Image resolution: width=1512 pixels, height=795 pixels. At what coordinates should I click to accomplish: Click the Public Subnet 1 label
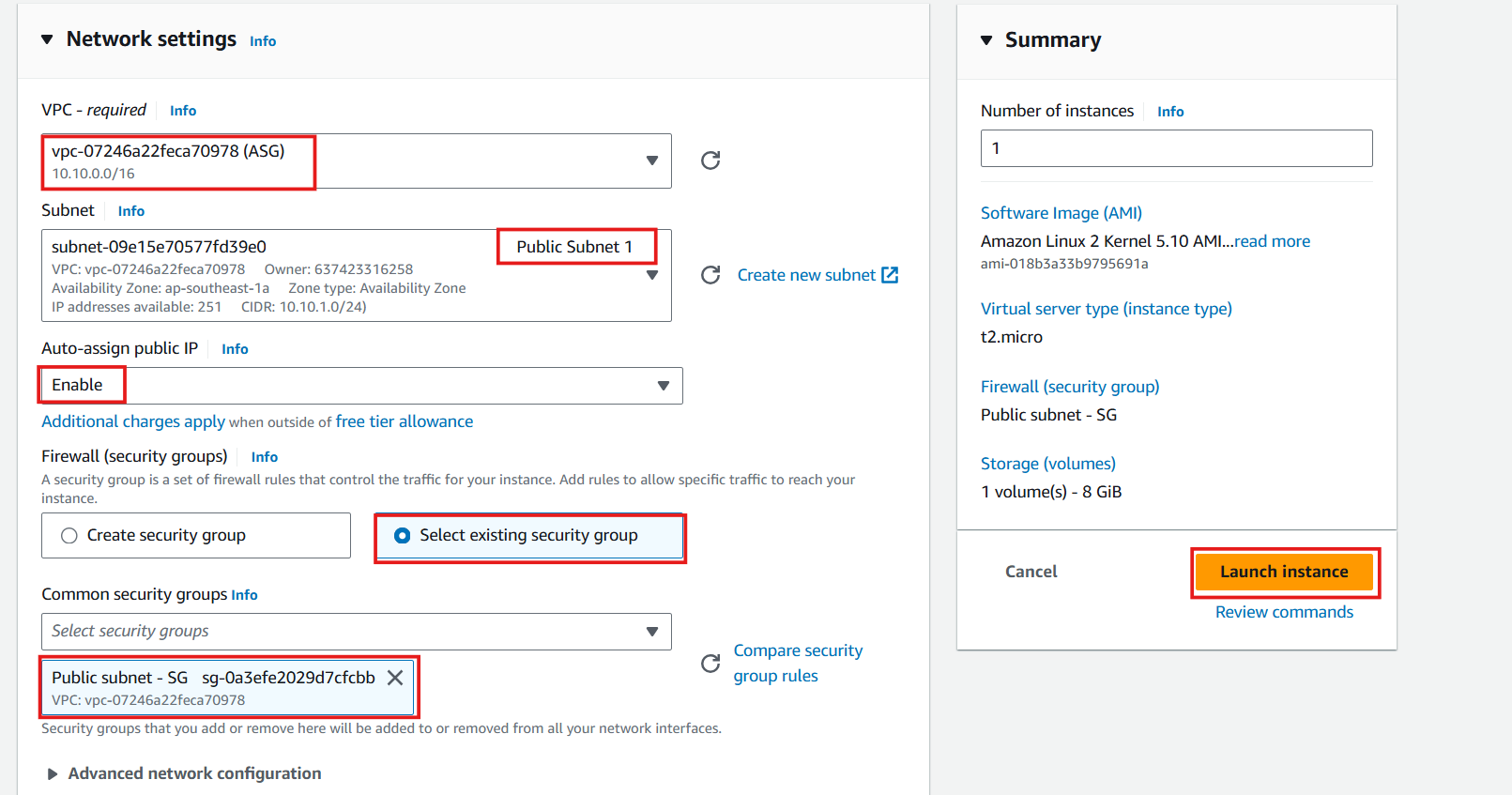tap(574, 247)
